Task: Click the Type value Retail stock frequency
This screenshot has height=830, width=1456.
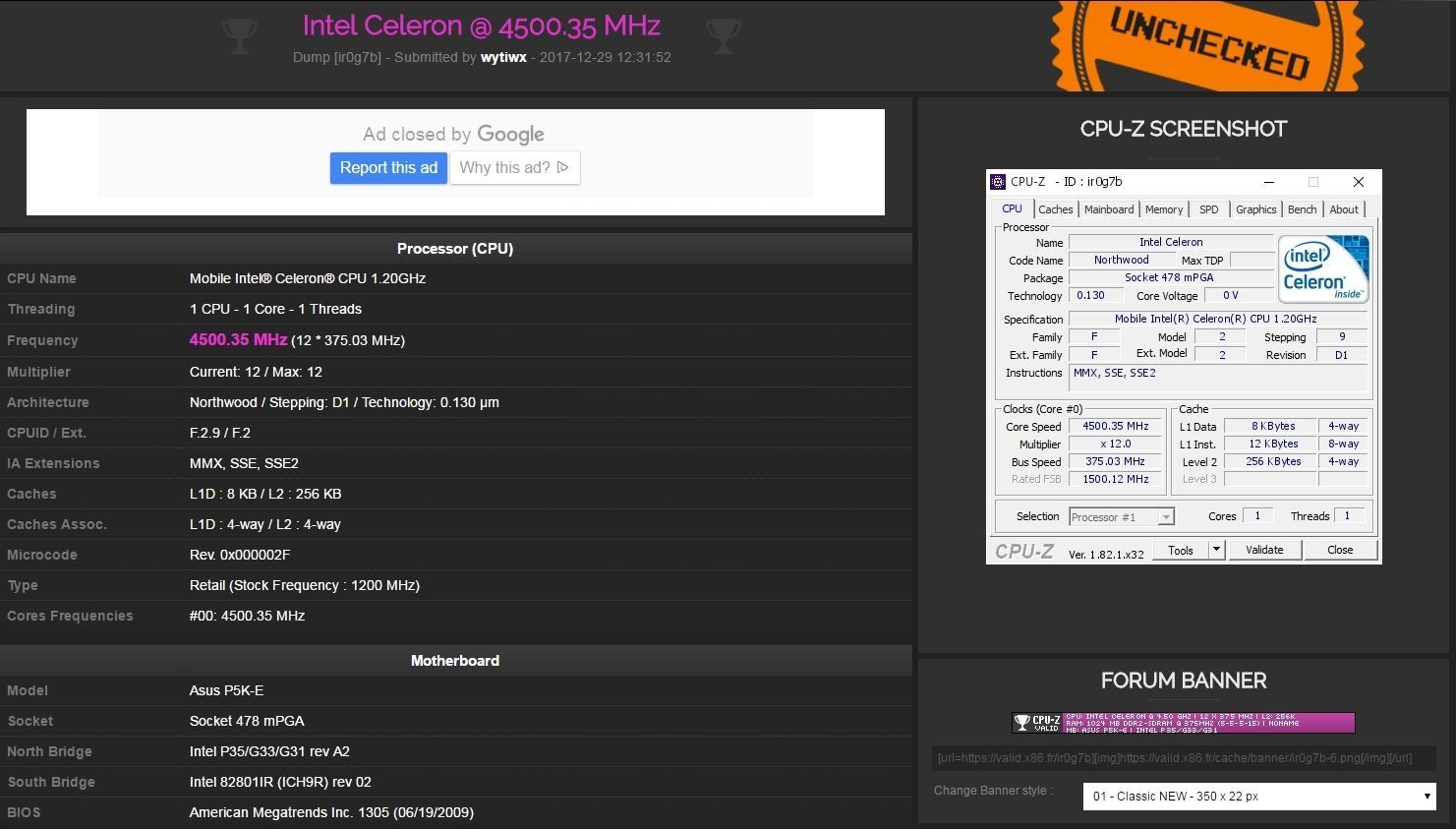Action: point(305,585)
